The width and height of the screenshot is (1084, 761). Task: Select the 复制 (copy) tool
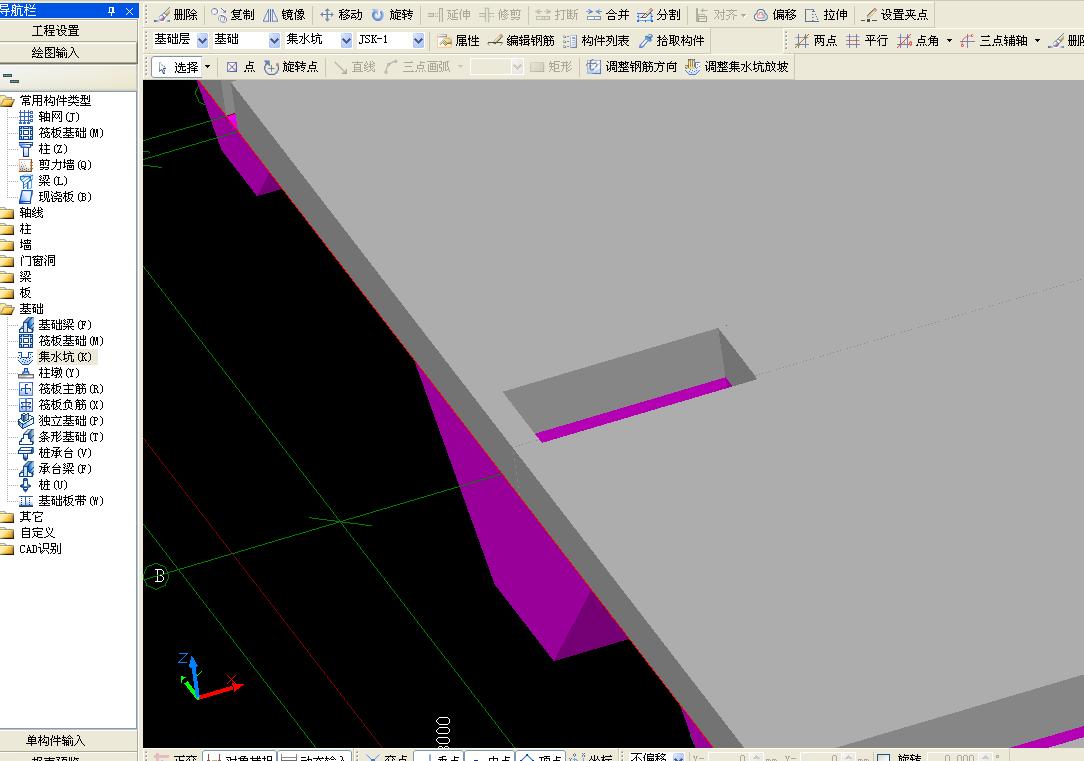point(232,15)
